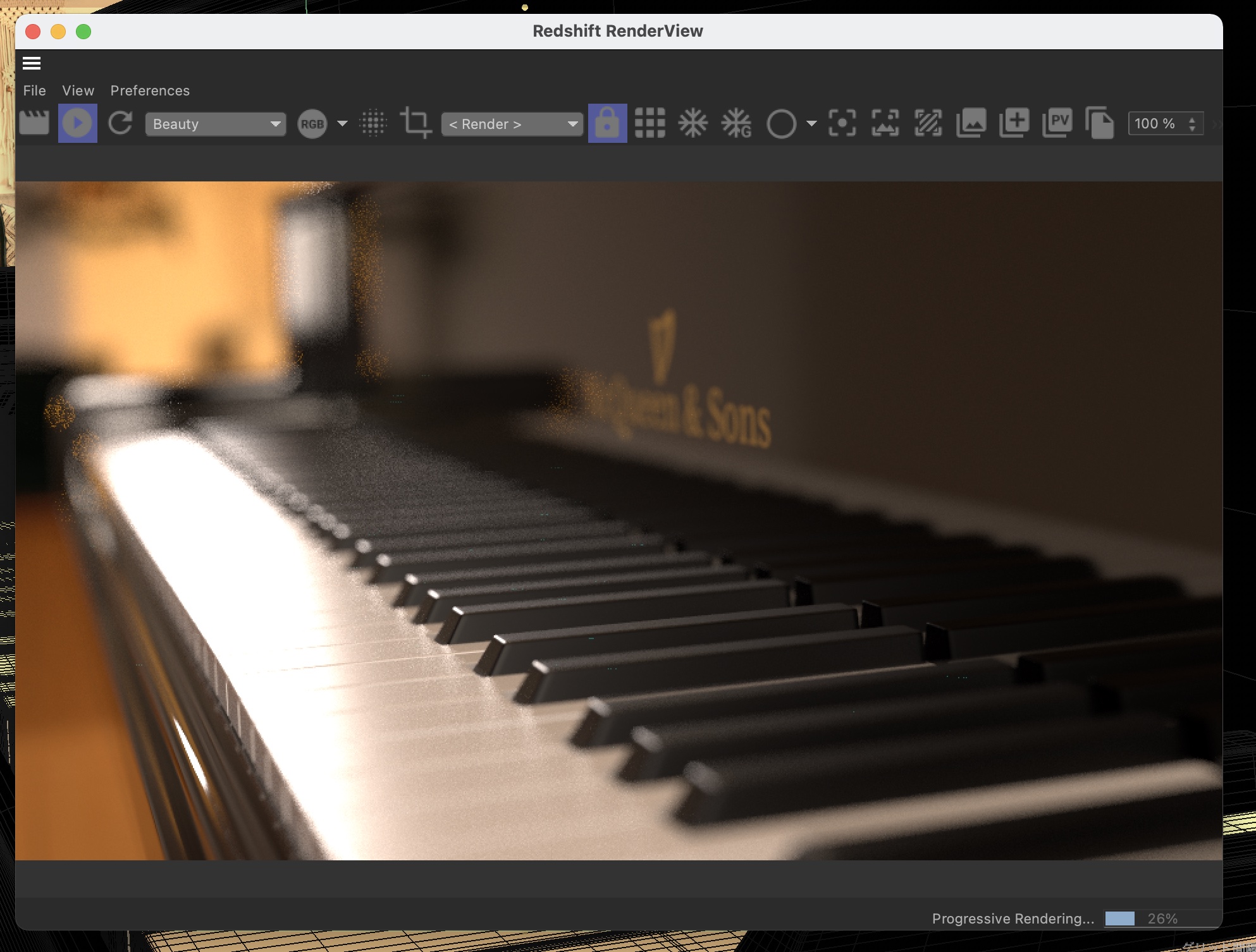Select the crop region tool
Screen dimensions: 1256x952
tap(416, 123)
